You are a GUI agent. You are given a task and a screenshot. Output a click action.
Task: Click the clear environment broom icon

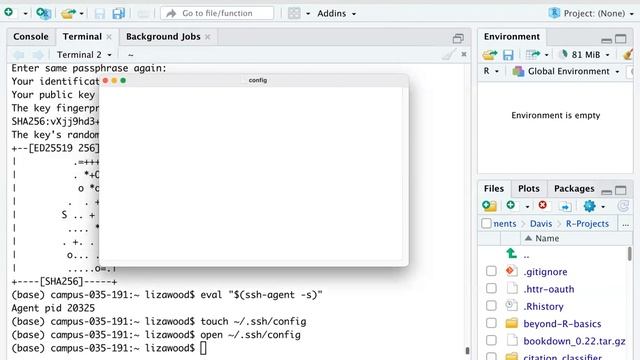628,54
